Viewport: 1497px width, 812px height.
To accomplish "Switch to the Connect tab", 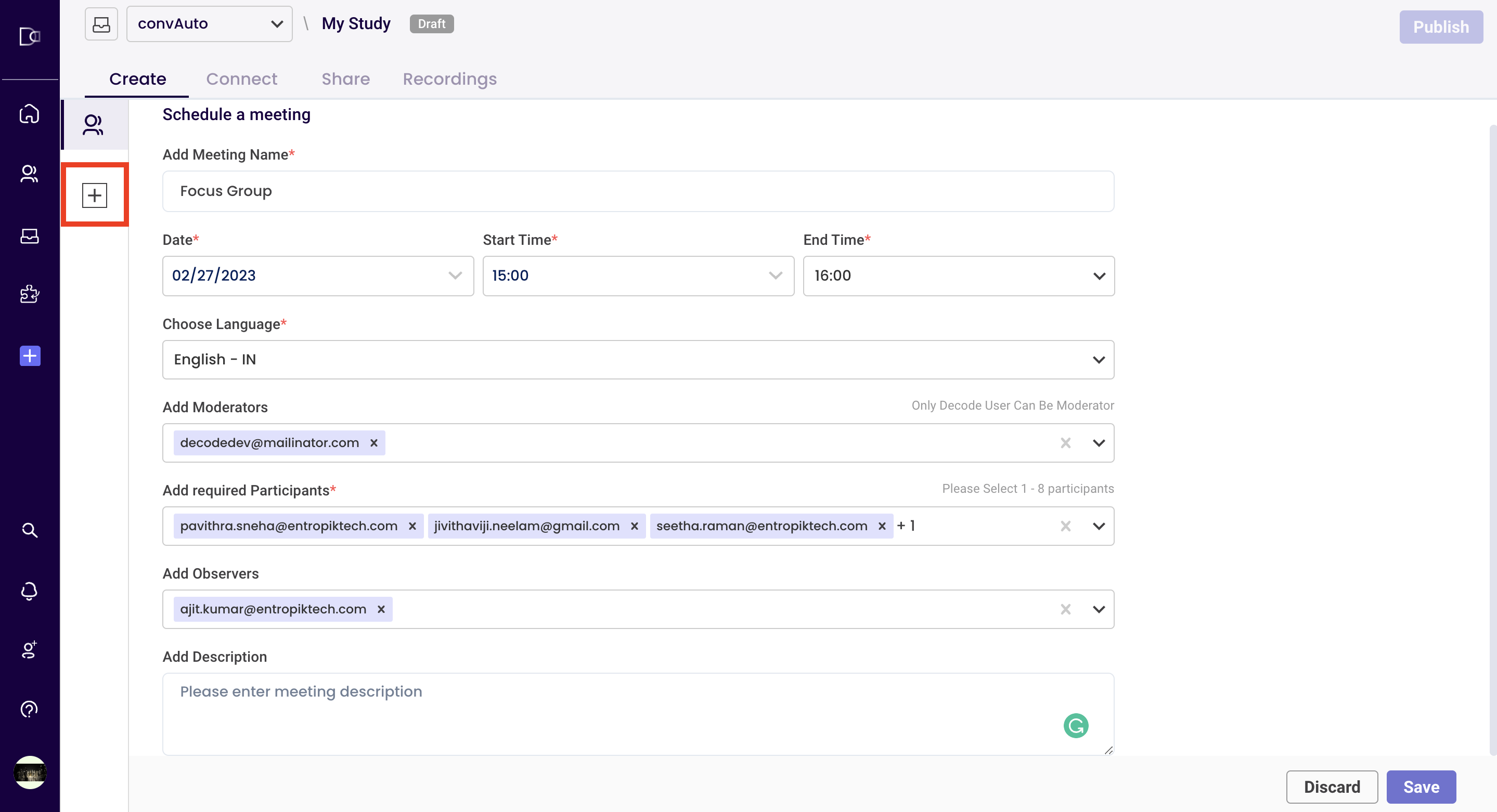I will [242, 78].
